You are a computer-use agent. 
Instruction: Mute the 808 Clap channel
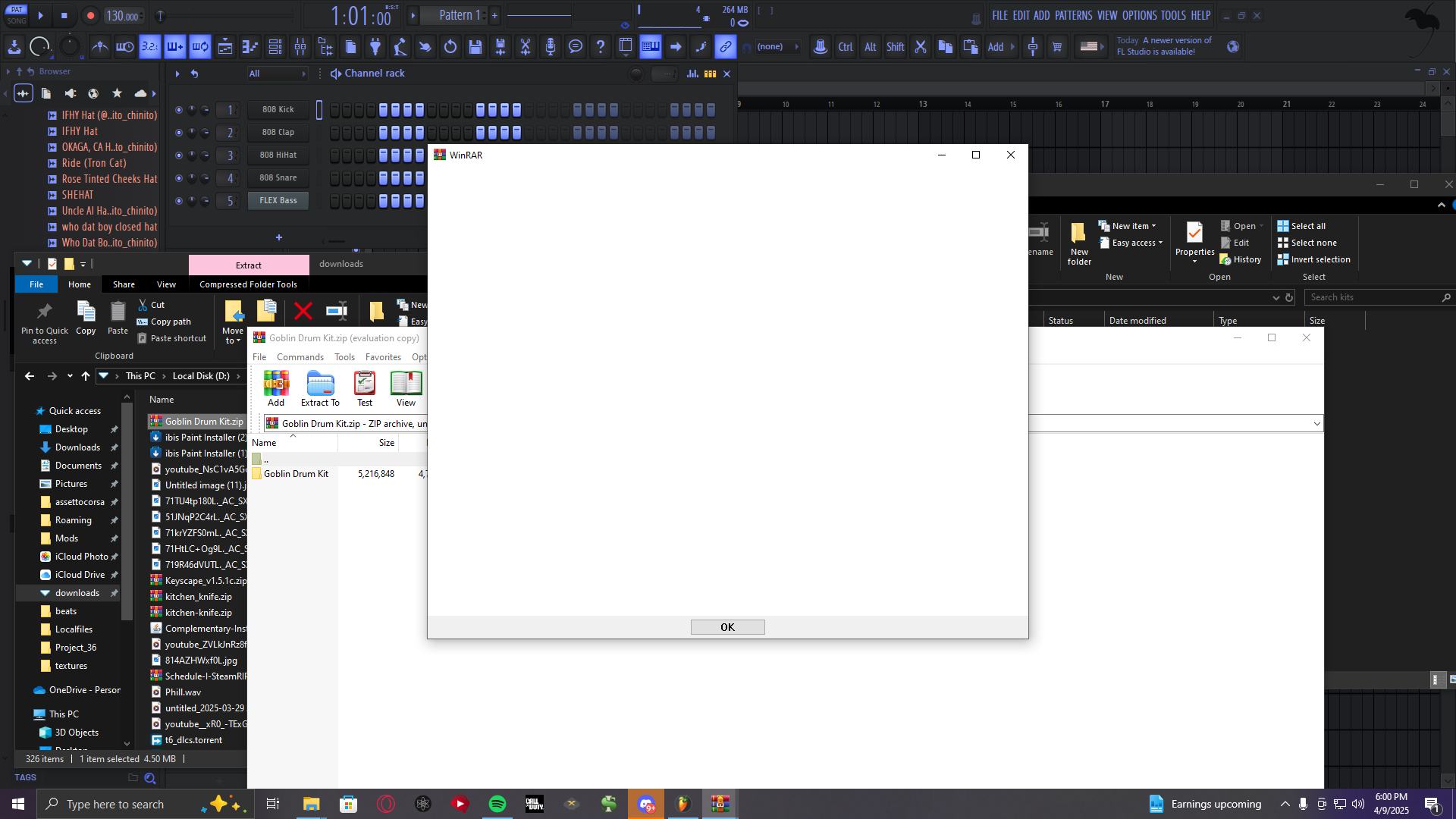pyautogui.click(x=179, y=133)
